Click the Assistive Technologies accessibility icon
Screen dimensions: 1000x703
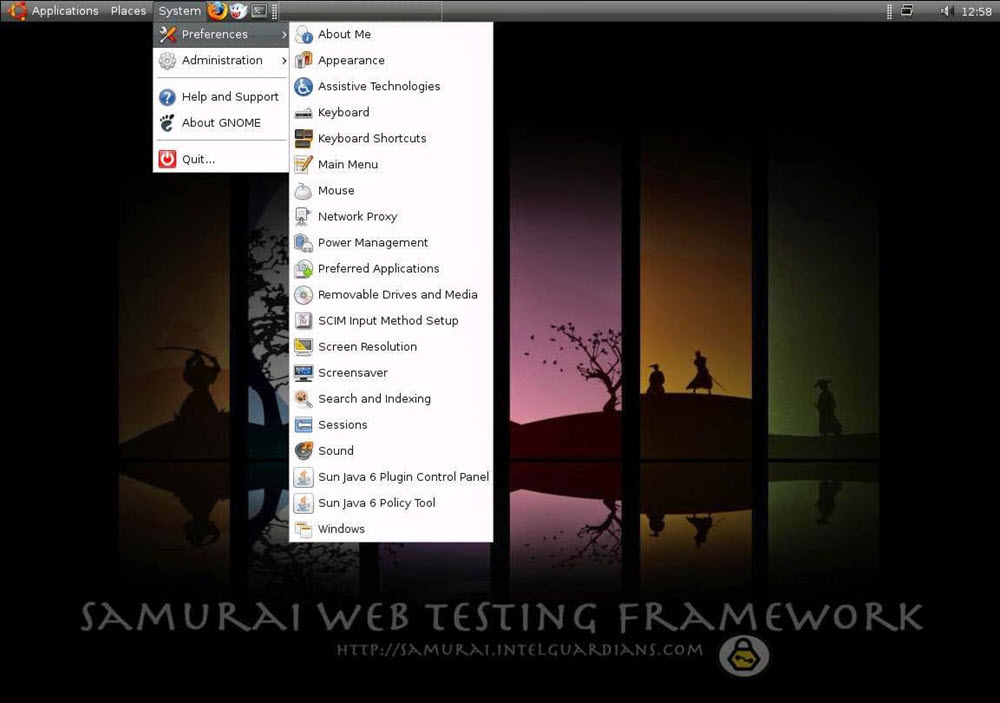pos(304,86)
